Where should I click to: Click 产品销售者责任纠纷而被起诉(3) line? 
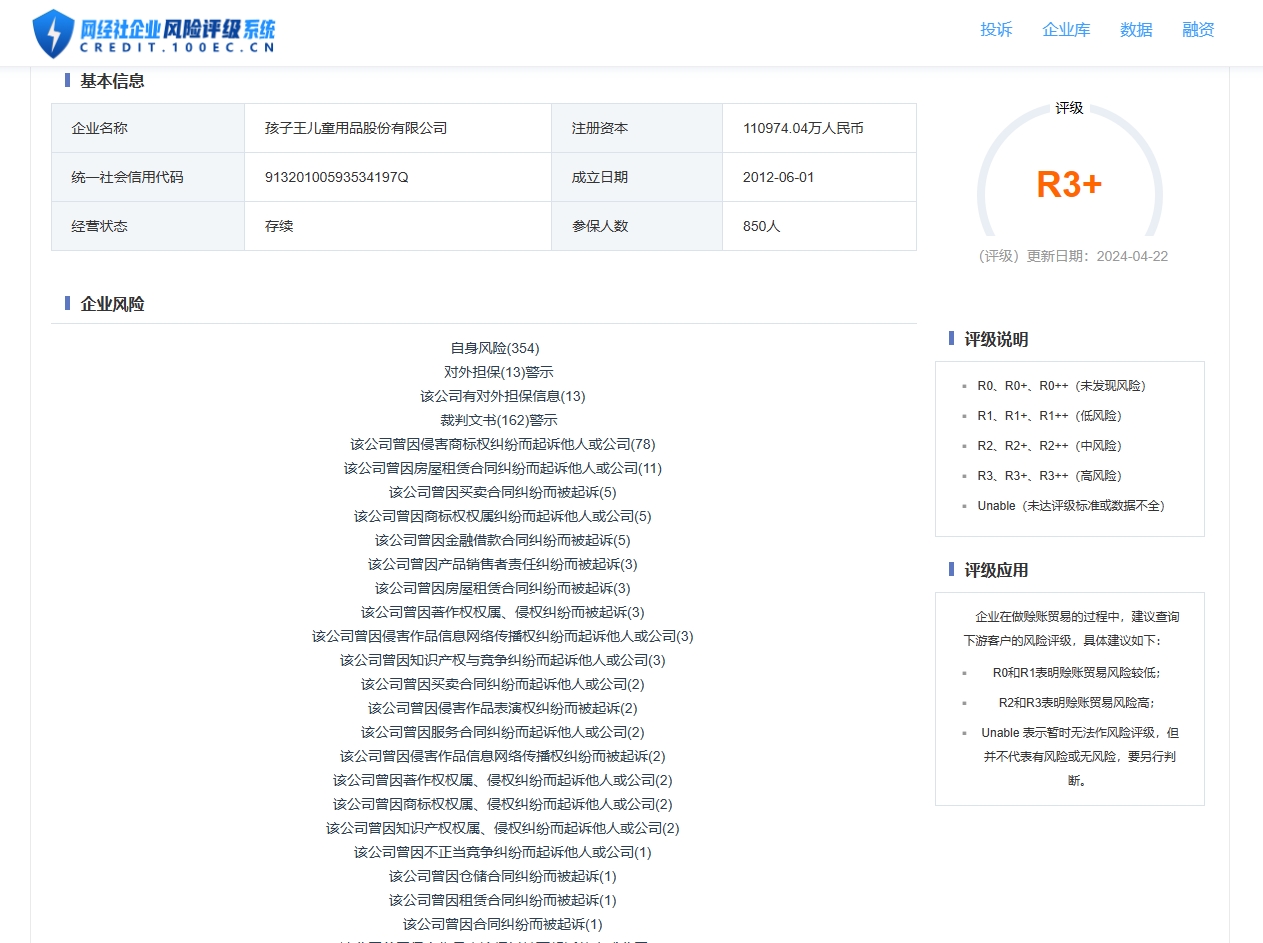click(503, 564)
